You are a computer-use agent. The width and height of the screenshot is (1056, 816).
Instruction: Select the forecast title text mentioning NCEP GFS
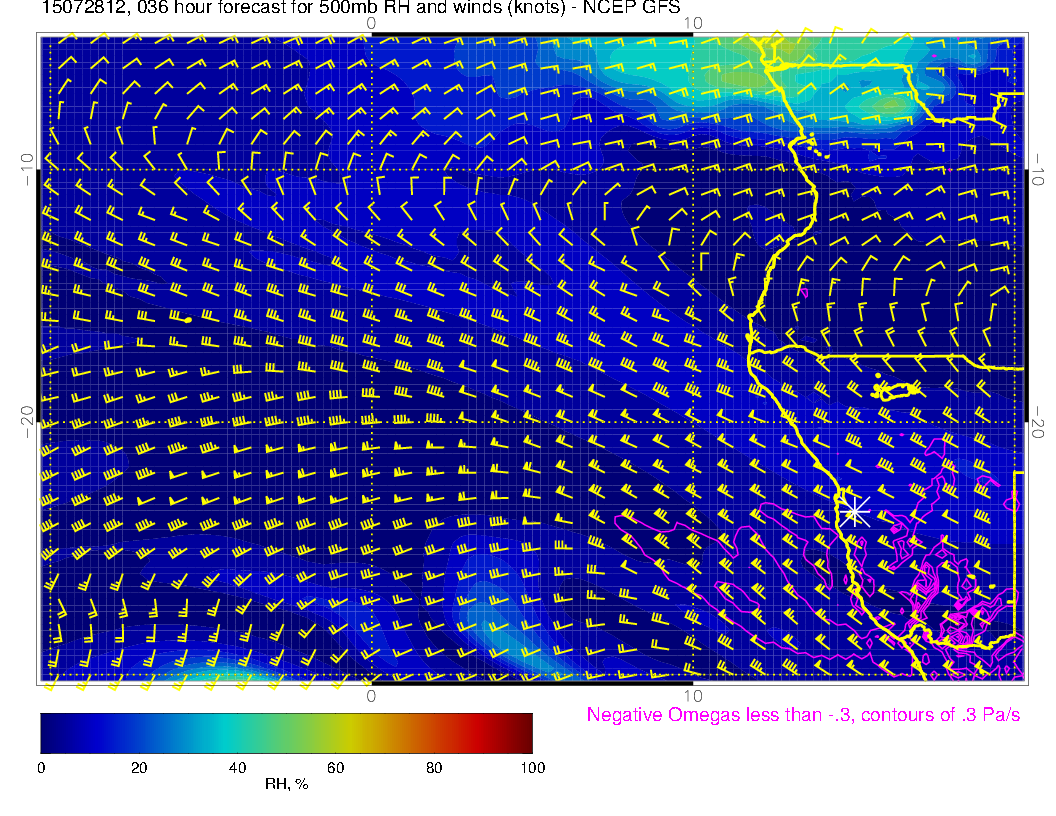click(x=361, y=8)
